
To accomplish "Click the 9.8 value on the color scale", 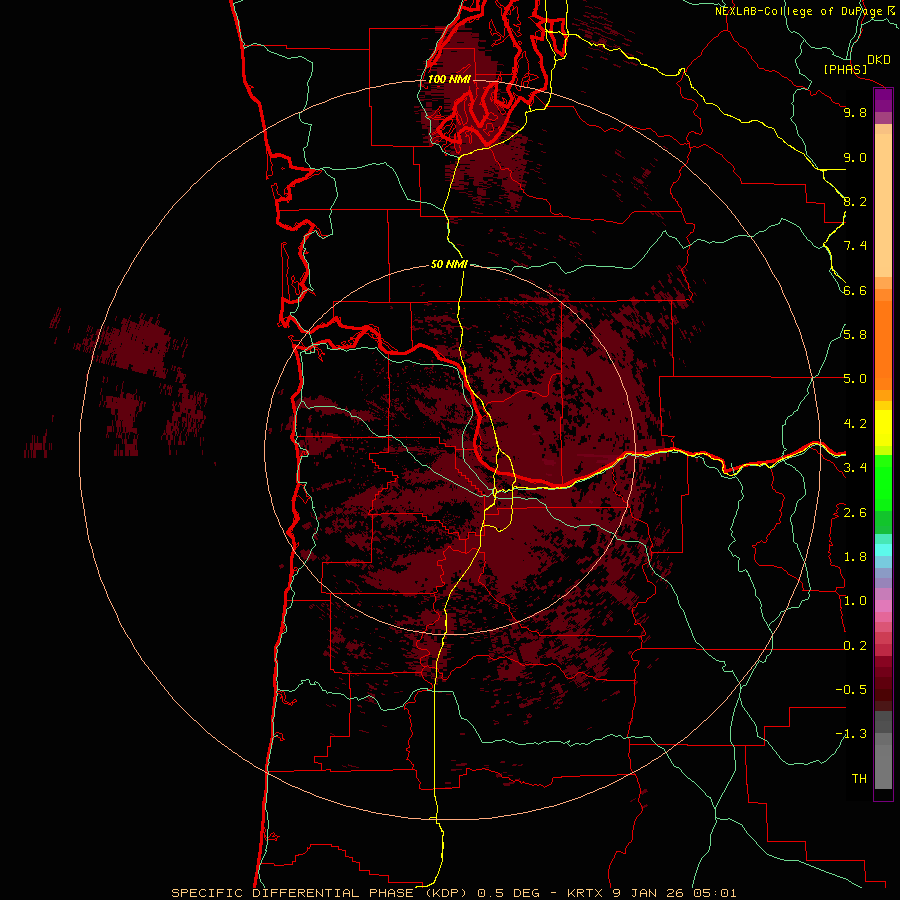I will point(855,112).
